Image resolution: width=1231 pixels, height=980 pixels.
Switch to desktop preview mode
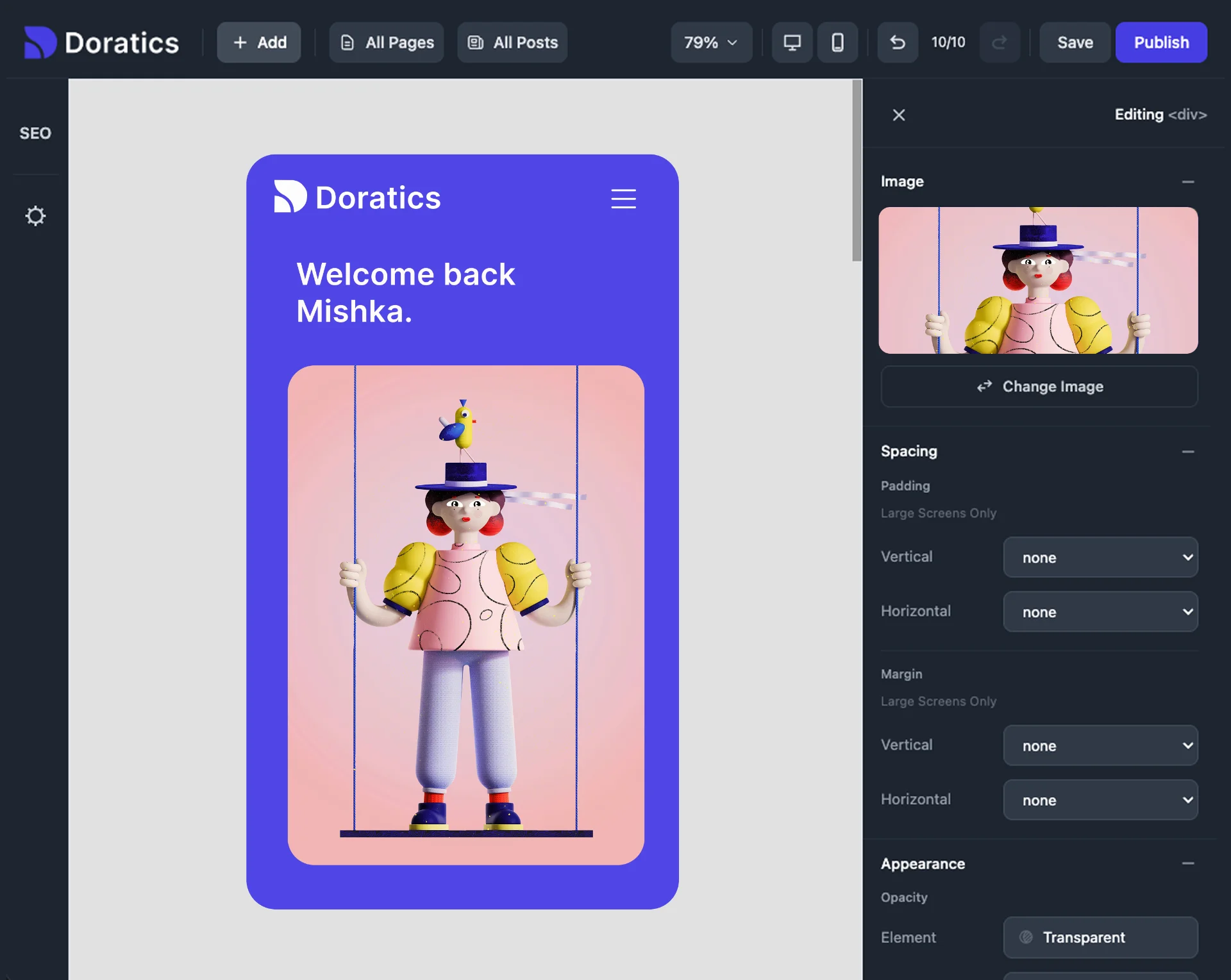pos(792,42)
